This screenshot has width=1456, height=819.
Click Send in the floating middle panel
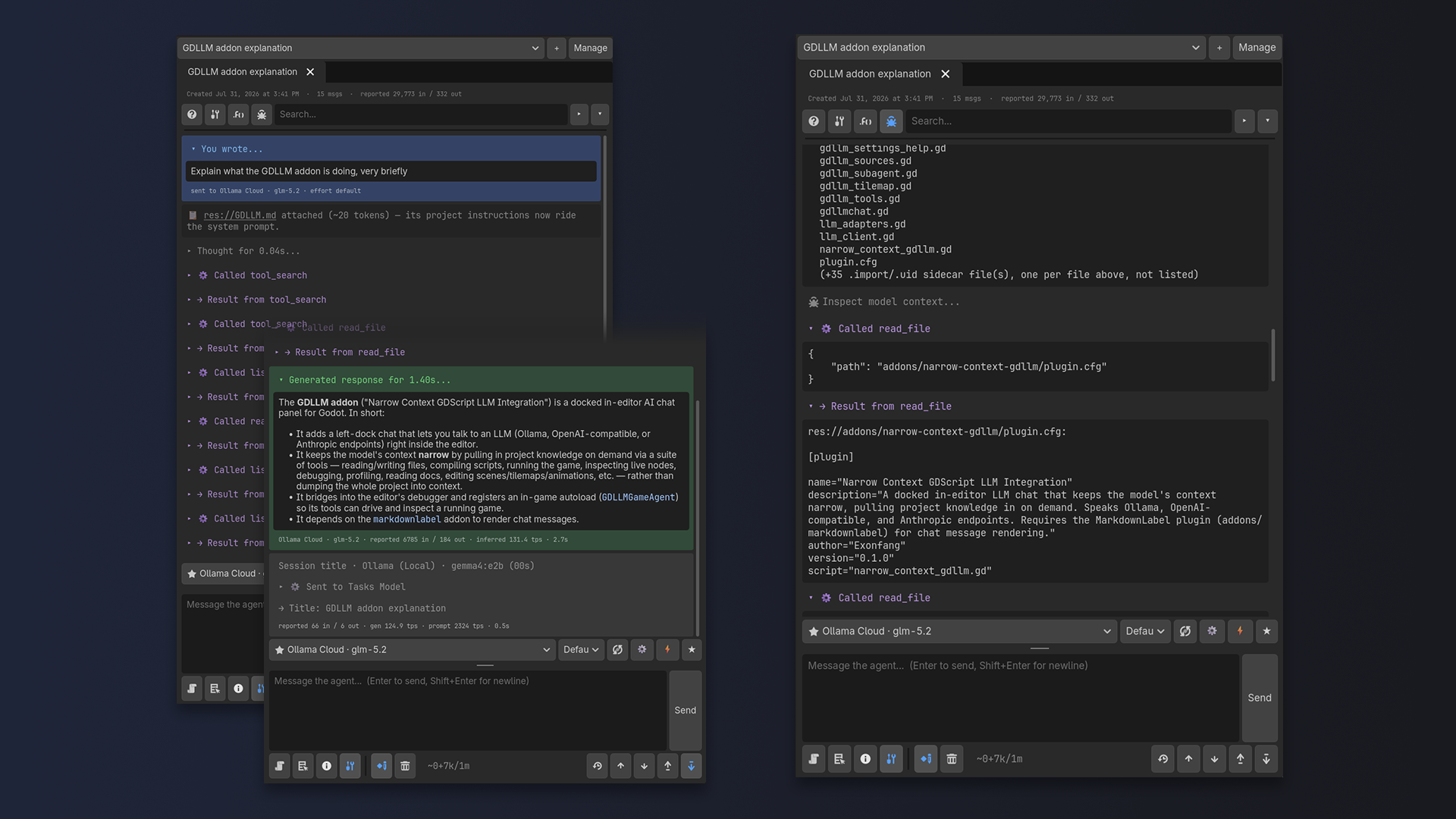(685, 711)
